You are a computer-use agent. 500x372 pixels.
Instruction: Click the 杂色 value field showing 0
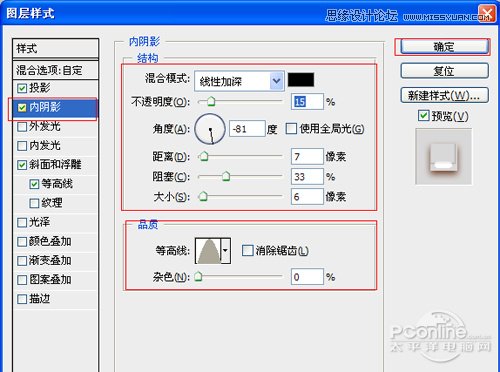(x=307, y=277)
